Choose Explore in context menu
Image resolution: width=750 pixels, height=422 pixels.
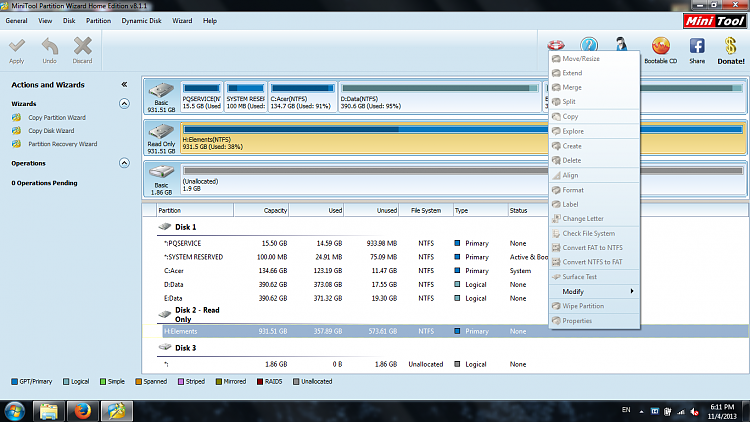(x=594, y=131)
